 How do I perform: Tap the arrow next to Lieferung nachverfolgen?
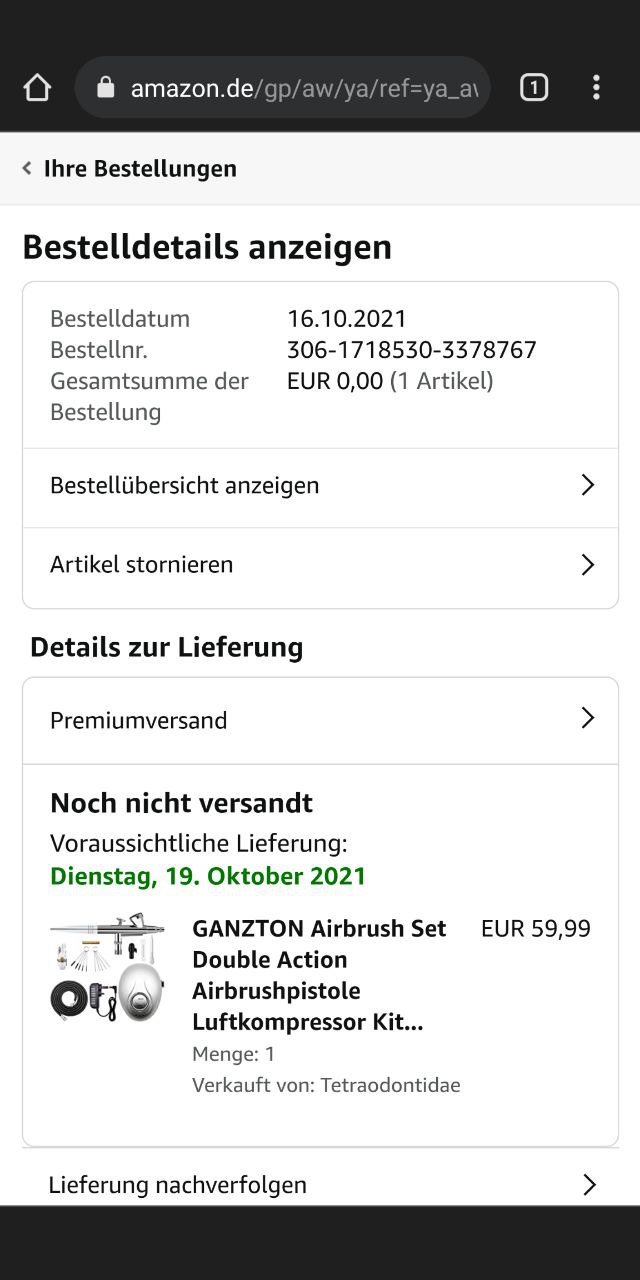tap(589, 1185)
